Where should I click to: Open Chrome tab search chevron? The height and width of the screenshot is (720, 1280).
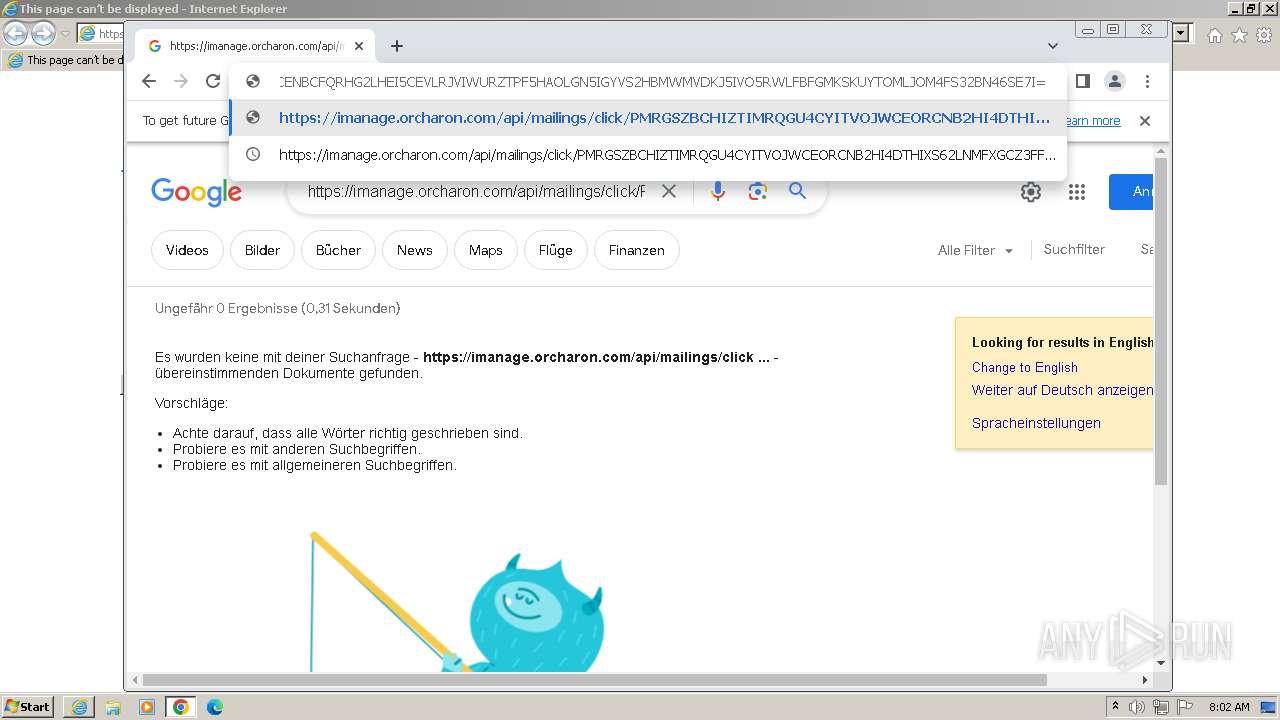pos(1053,46)
